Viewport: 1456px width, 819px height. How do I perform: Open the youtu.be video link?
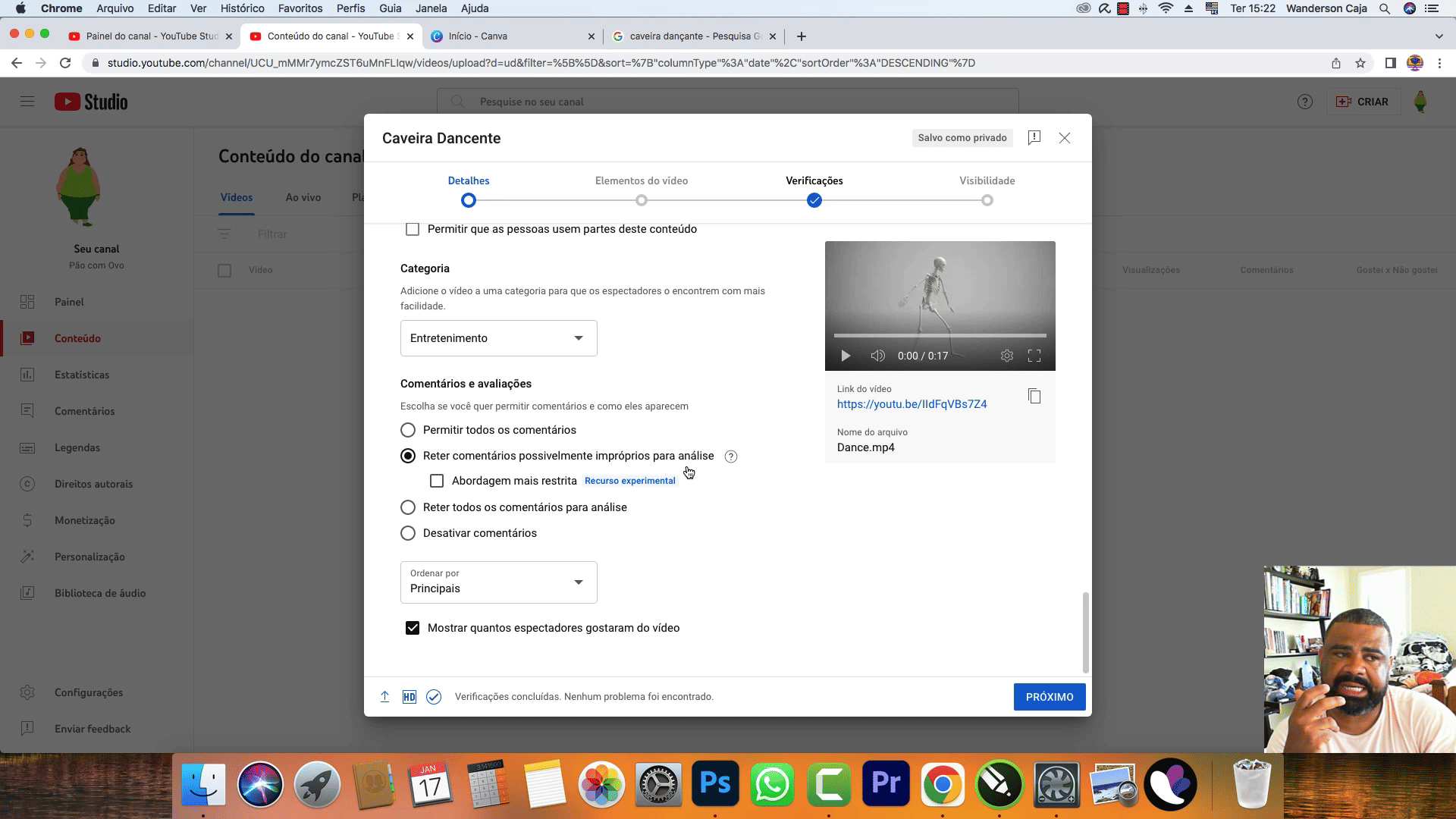pos(912,404)
